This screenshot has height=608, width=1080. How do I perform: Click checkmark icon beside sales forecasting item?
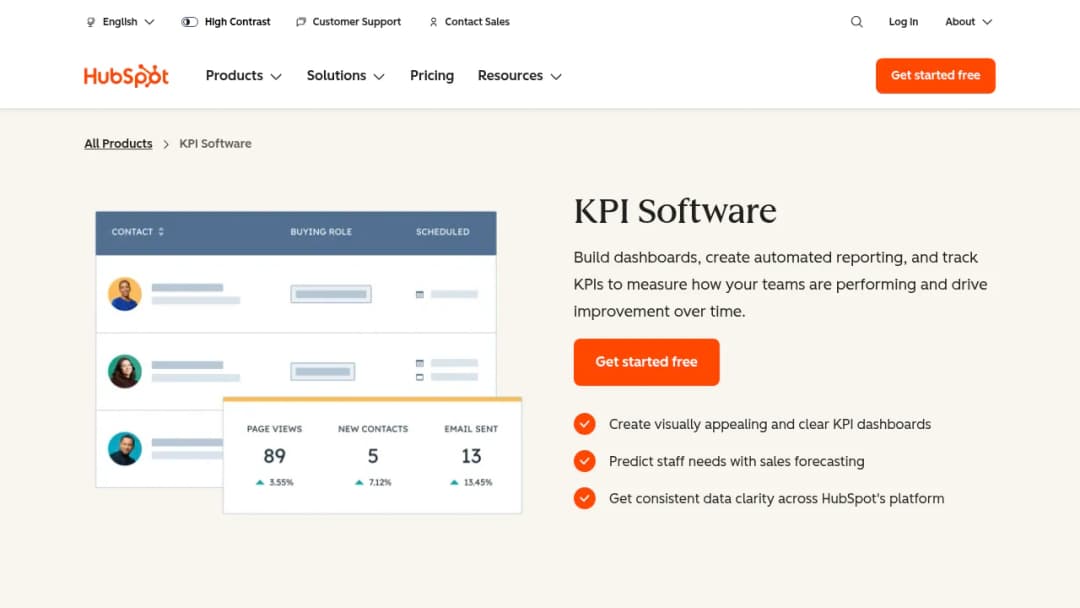click(x=585, y=461)
